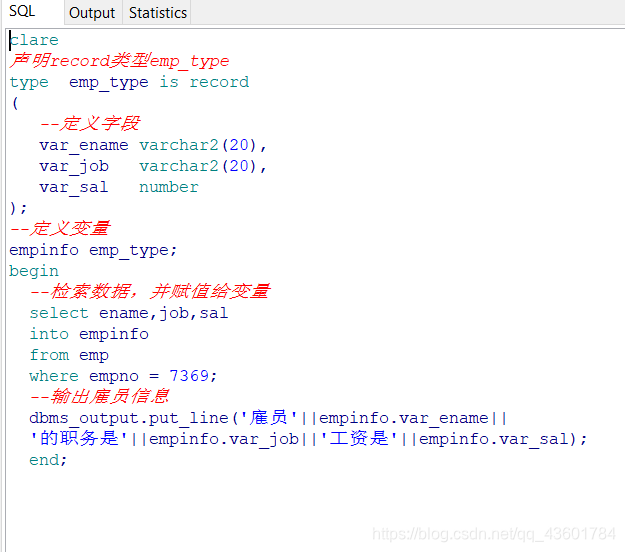The width and height of the screenshot is (625, 552).
Task: Click the line 'select ename,job,sal'
Action: (x=129, y=313)
